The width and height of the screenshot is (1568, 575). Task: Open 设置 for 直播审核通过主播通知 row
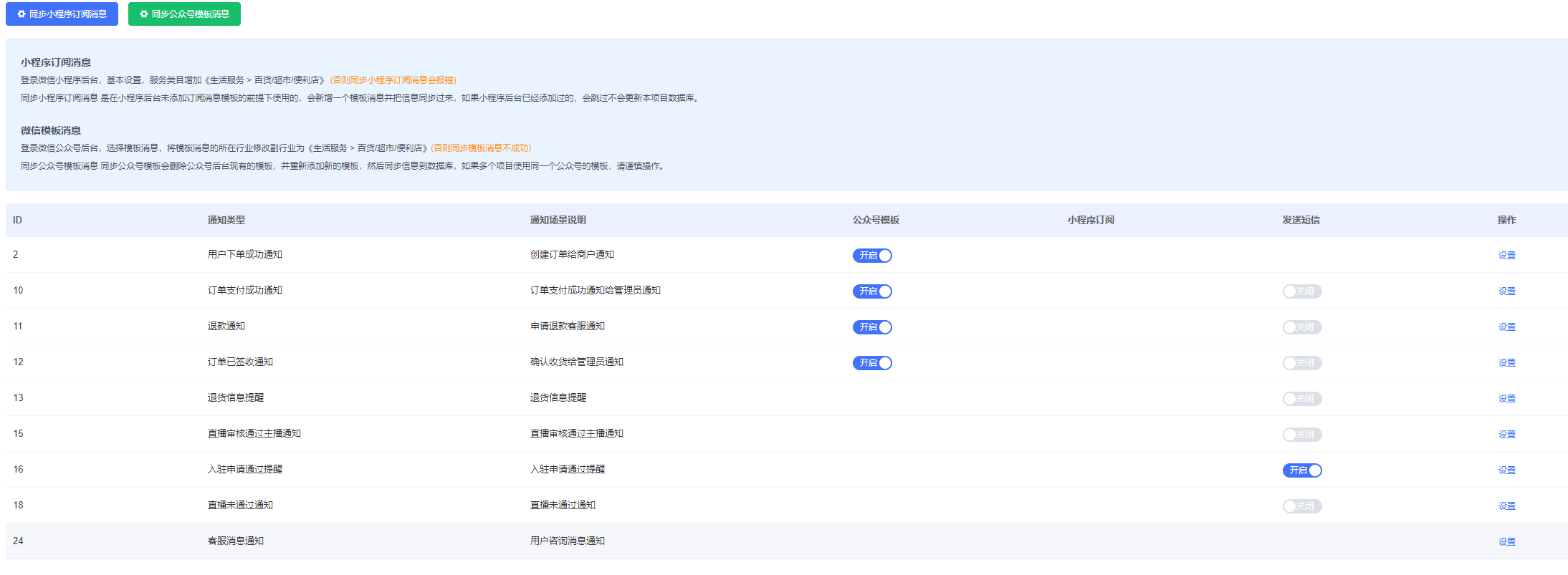click(x=1507, y=435)
